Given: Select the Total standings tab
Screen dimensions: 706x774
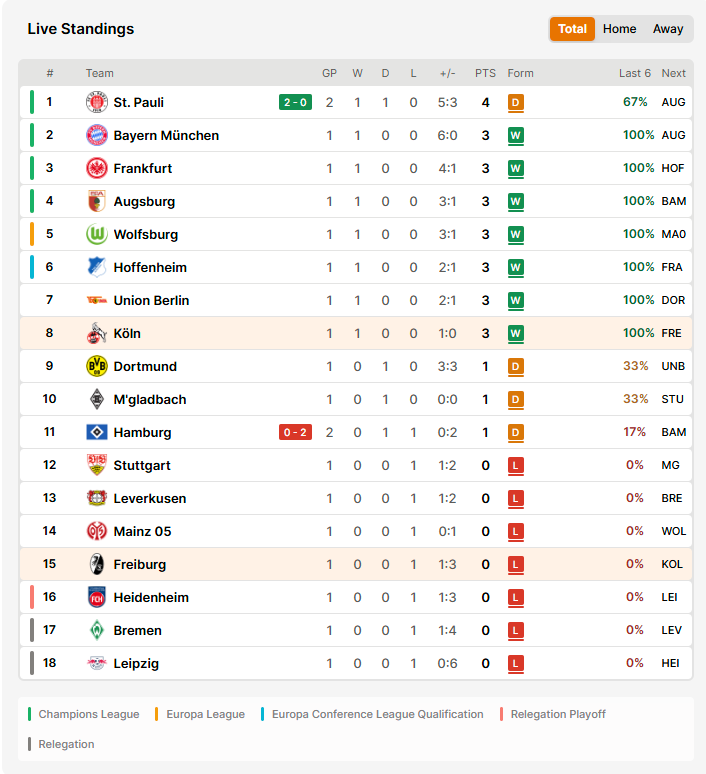Looking at the screenshot, I should (572, 29).
